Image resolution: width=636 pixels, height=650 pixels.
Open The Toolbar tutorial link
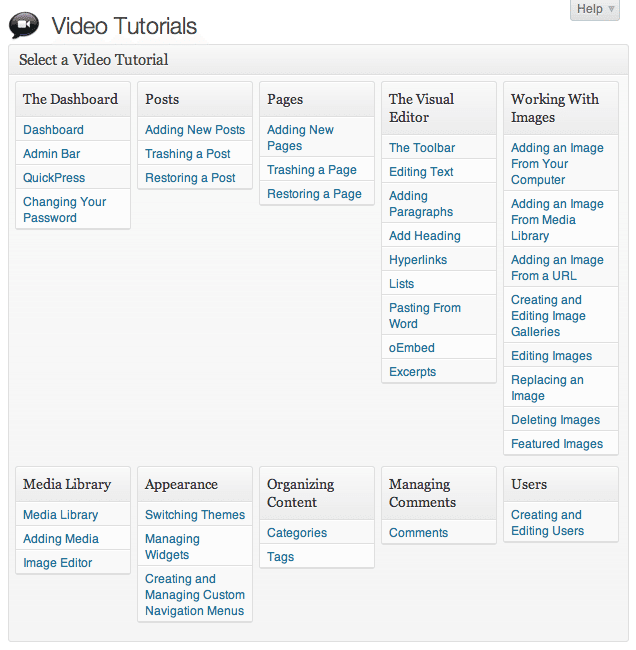click(x=421, y=148)
